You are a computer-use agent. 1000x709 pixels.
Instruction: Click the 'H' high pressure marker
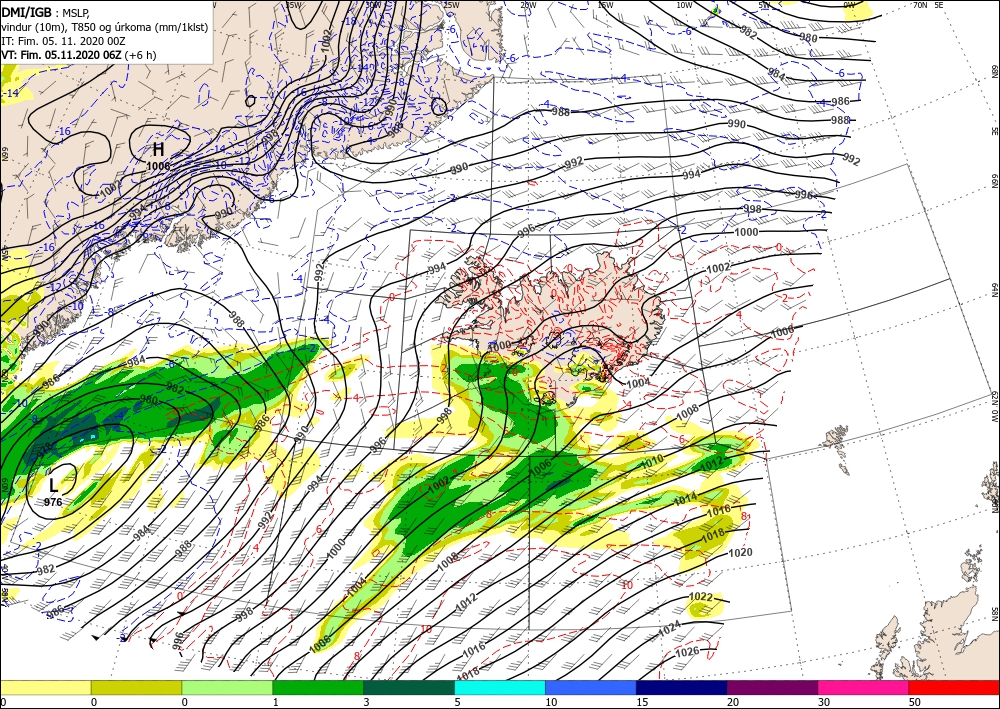pyautogui.click(x=158, y=150)
